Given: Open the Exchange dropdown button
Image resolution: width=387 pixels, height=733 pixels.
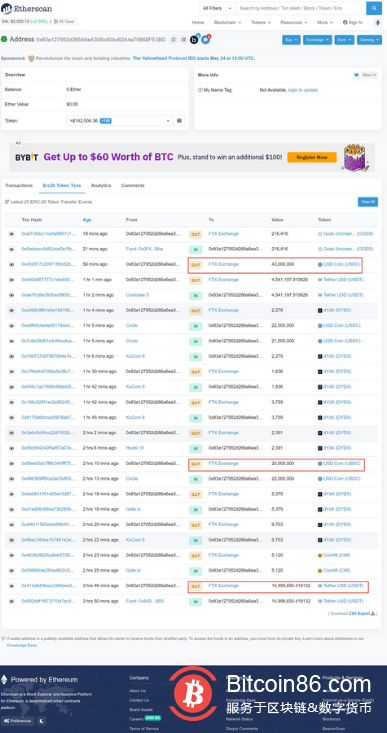Looking at the screenshot, I should coord(317,40).
